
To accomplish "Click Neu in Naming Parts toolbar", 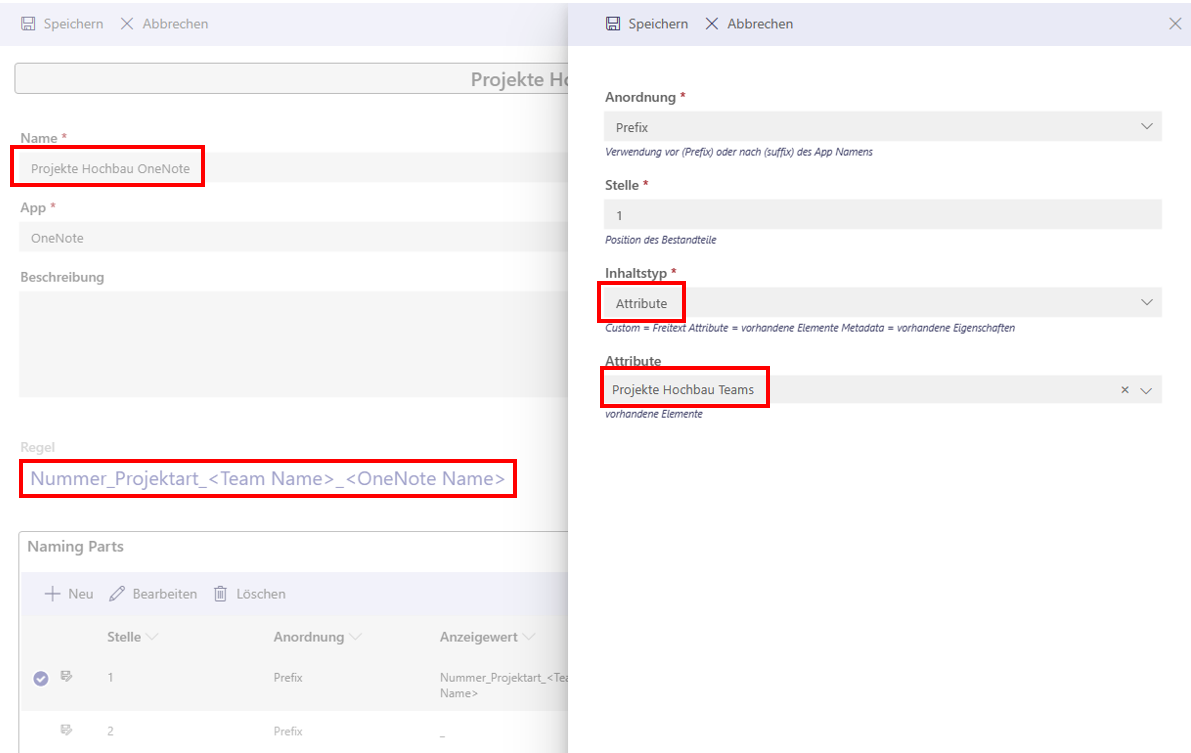I will [81, 594].
